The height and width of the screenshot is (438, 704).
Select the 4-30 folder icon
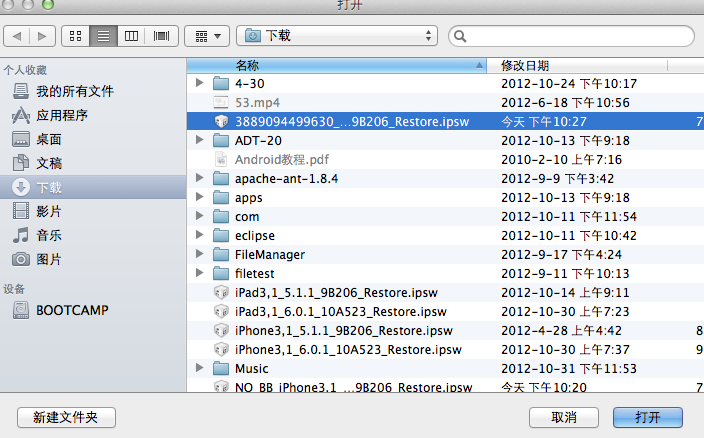coord(221,83)
